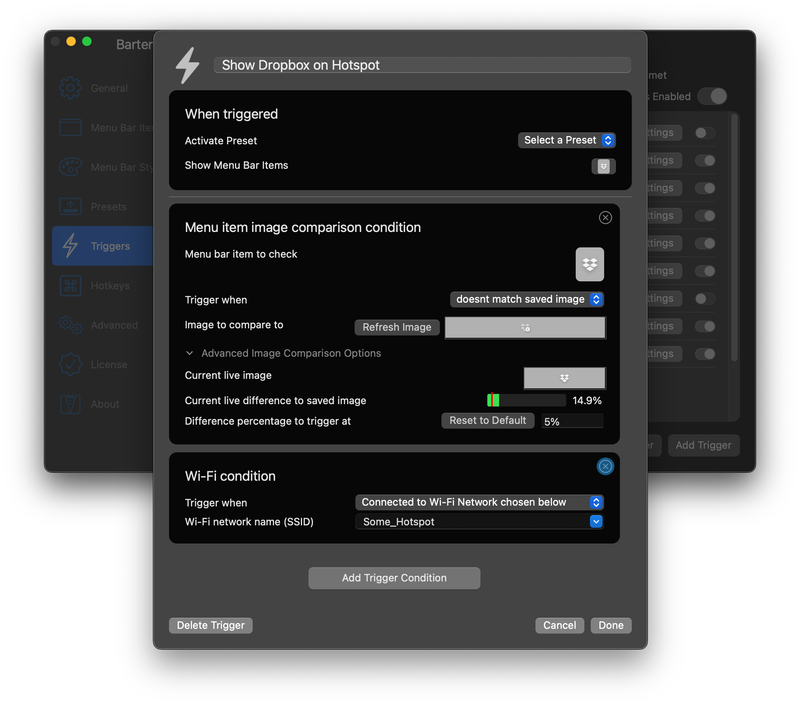The width and height of the screenshot is (800, 708).
Task: Click the Hotkeys icon in sidebar
Action: [70, 286]
